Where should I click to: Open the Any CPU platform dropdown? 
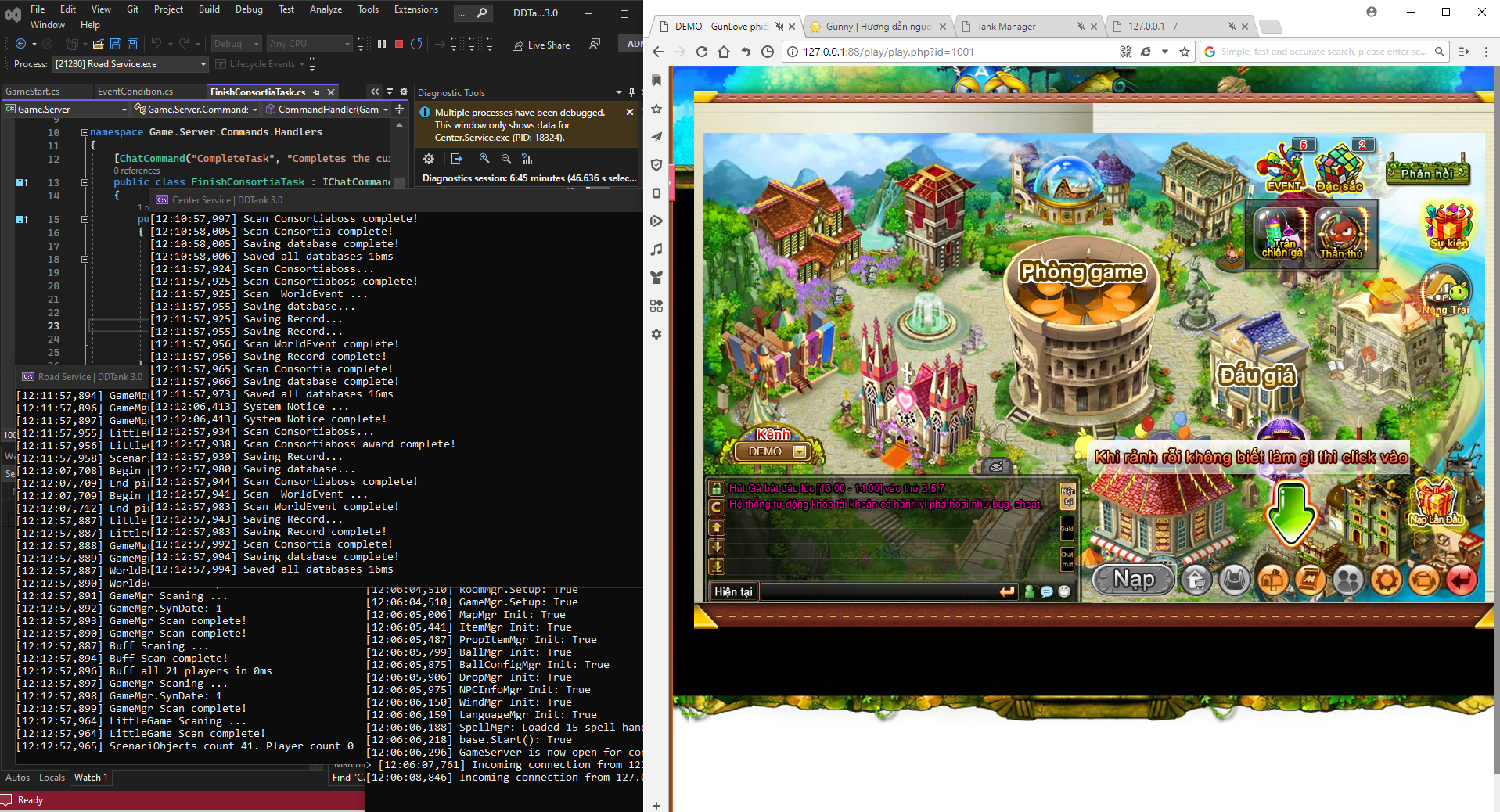pyautogui.click(x=310, y=44)
